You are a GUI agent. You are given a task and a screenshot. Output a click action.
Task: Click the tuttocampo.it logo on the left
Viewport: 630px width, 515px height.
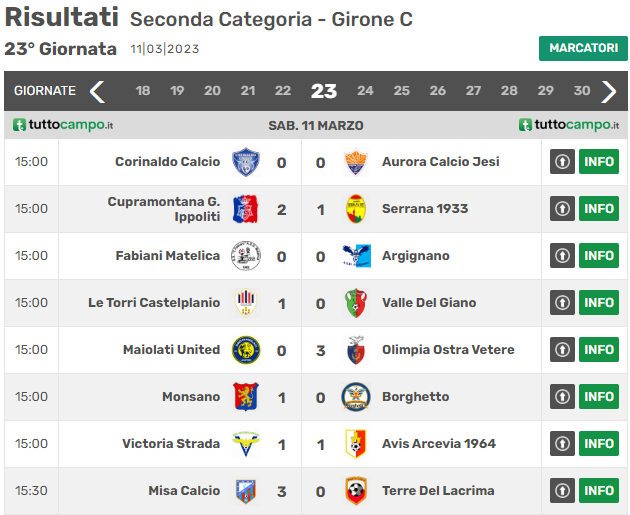click(x=63, y=125)
